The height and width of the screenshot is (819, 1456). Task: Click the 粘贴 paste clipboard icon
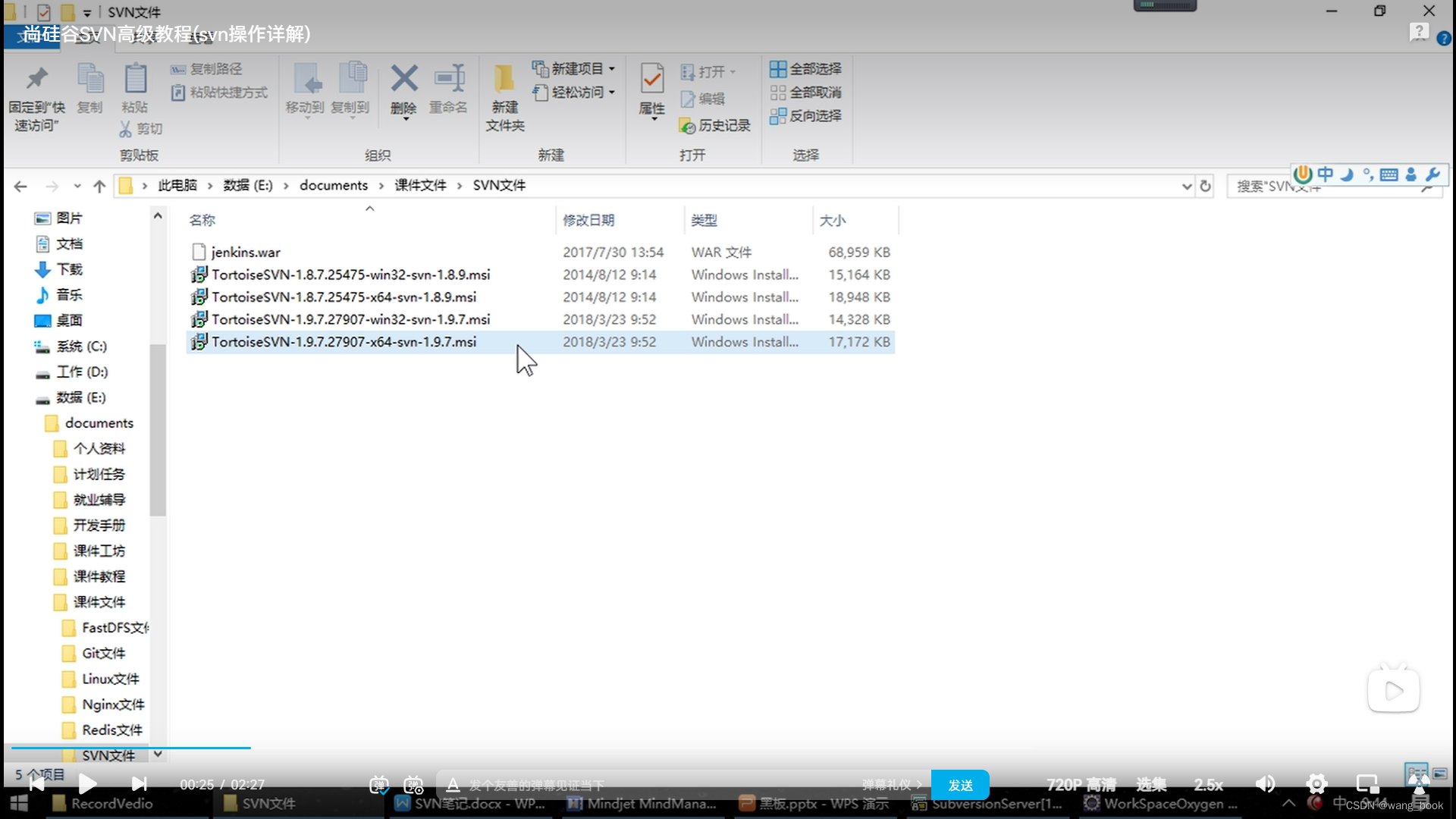pyautogui.click(x=135, y=78)
